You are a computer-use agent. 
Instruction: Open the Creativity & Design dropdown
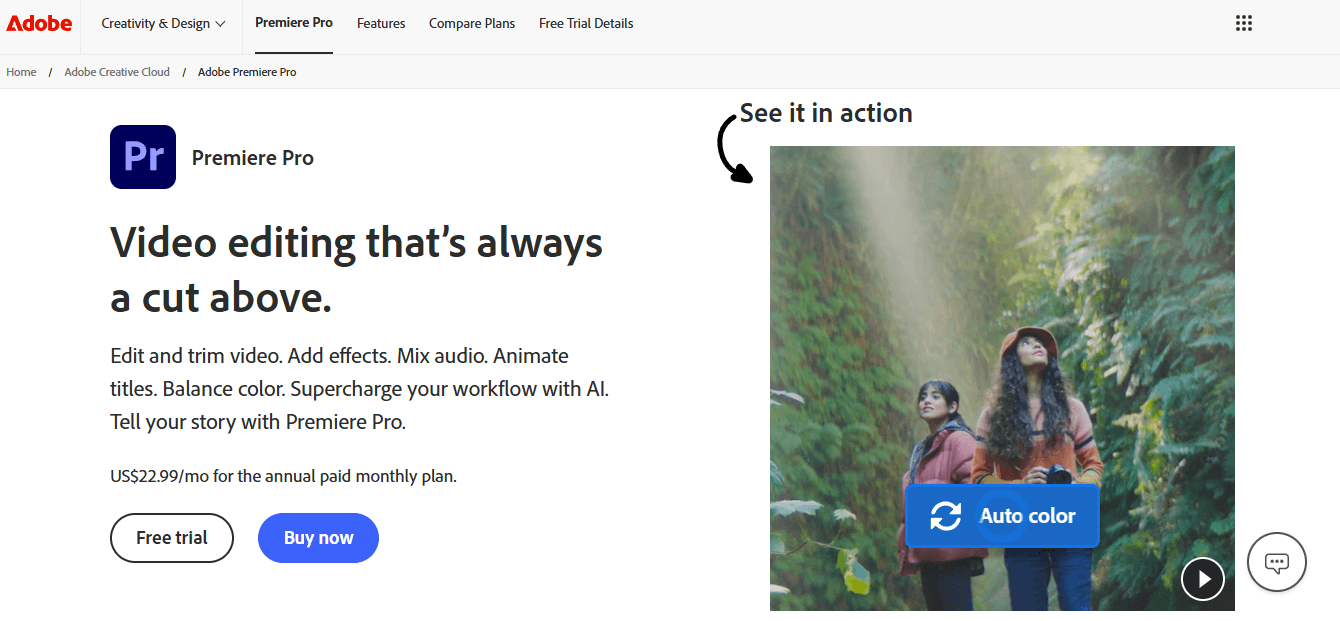pyautogui.click(x=161, y=22)
